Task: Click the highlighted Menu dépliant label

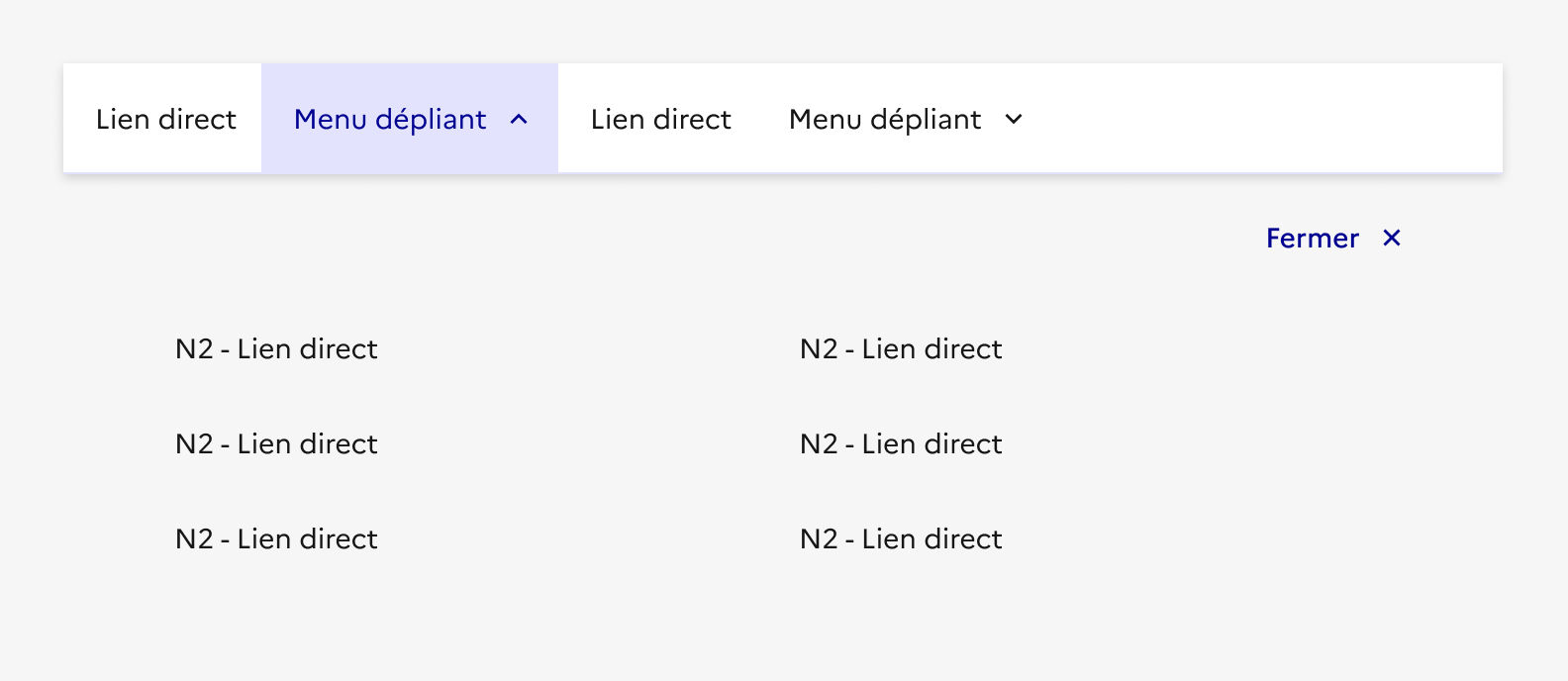Action: 390,120
